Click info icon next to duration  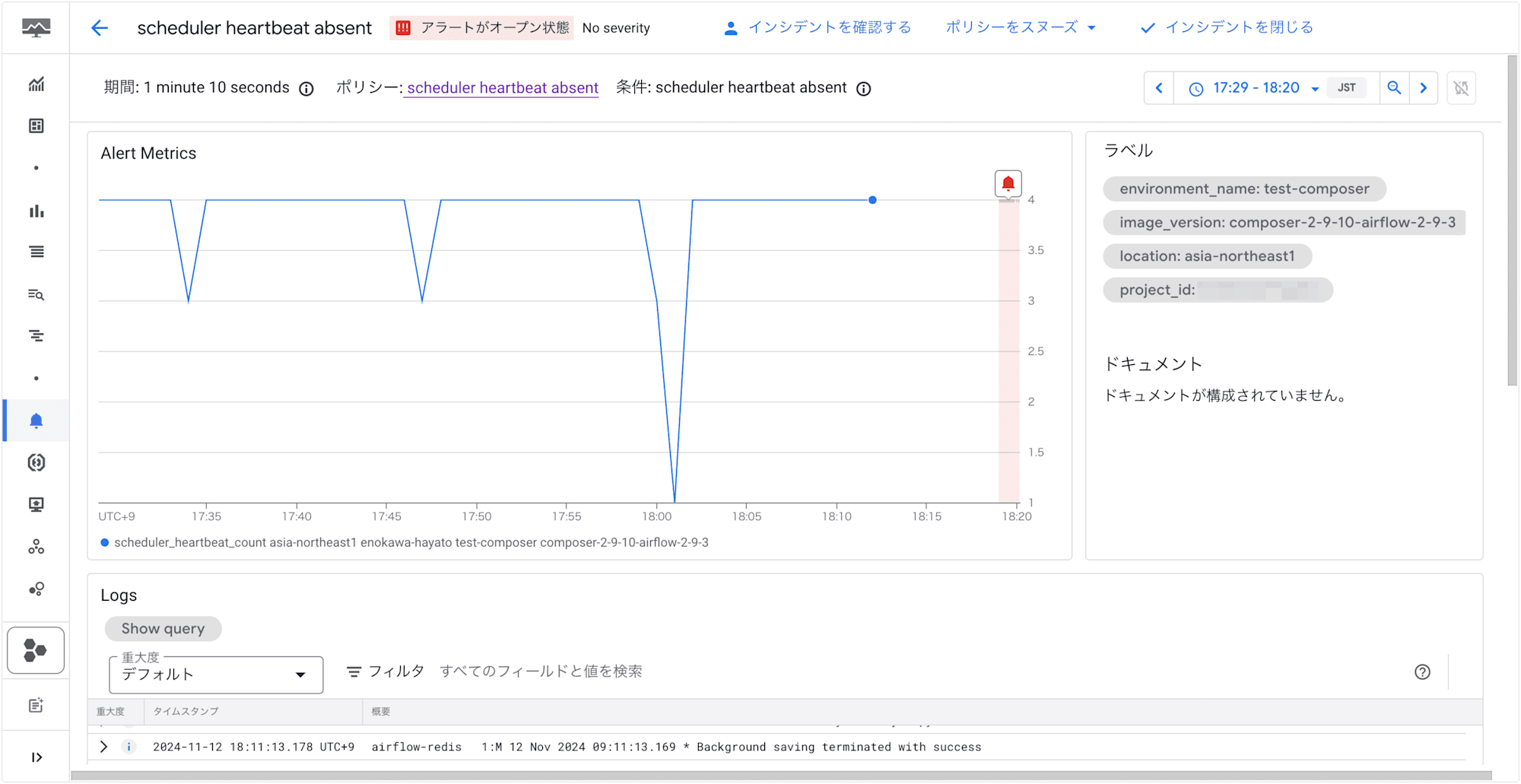pyautogui.click(x=306, y=89)
